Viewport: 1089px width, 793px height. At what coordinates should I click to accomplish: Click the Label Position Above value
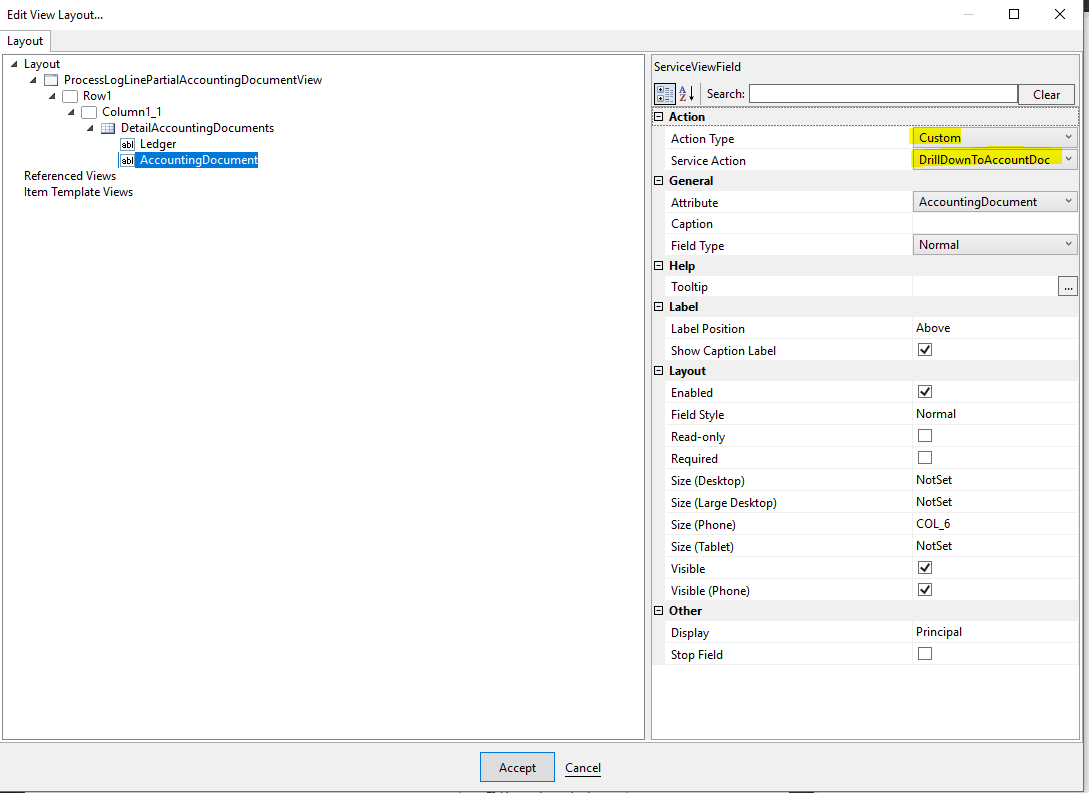tap(933, 328)
